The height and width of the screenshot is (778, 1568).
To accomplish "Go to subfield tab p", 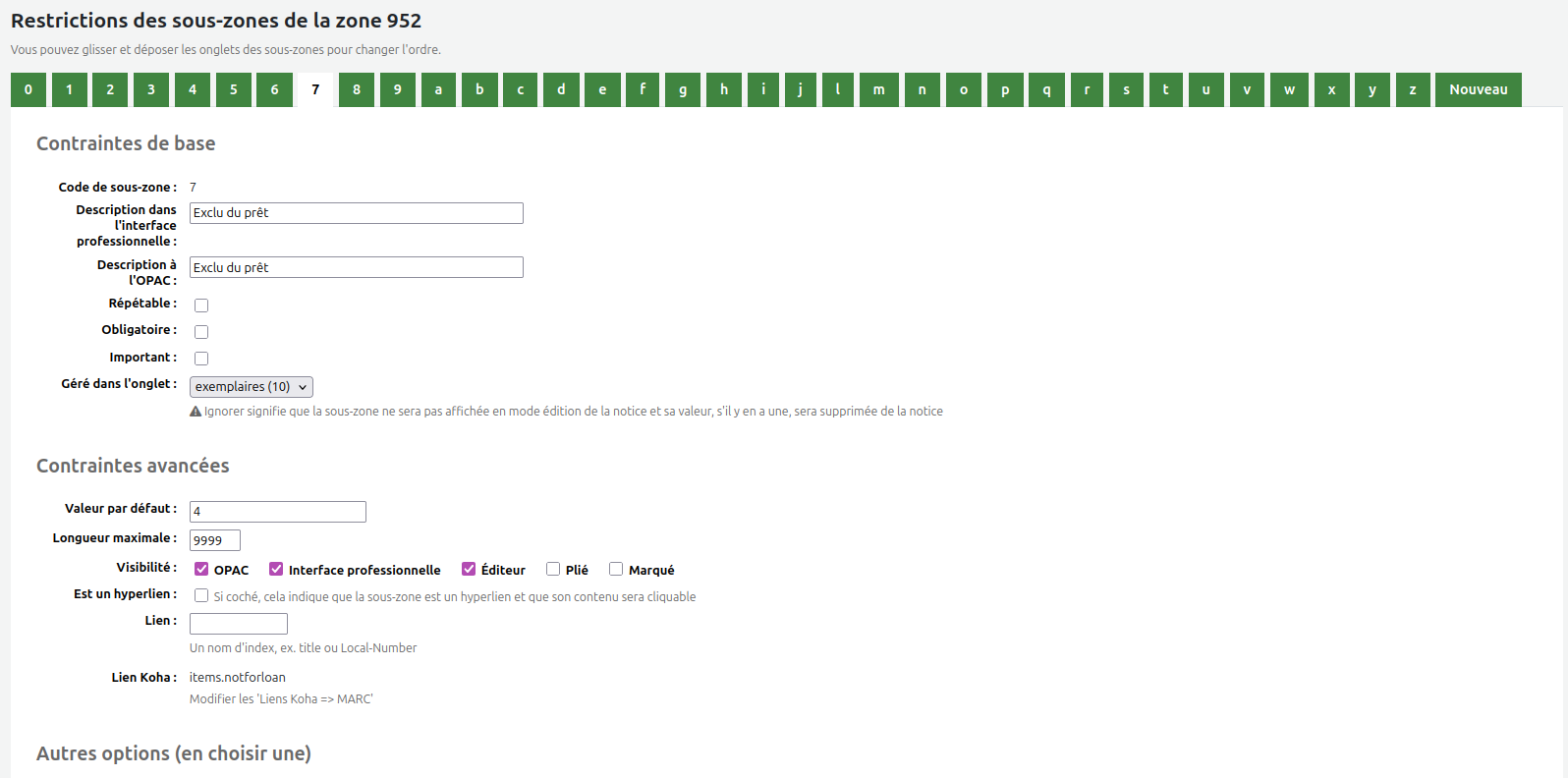I will pos(1005,89).
